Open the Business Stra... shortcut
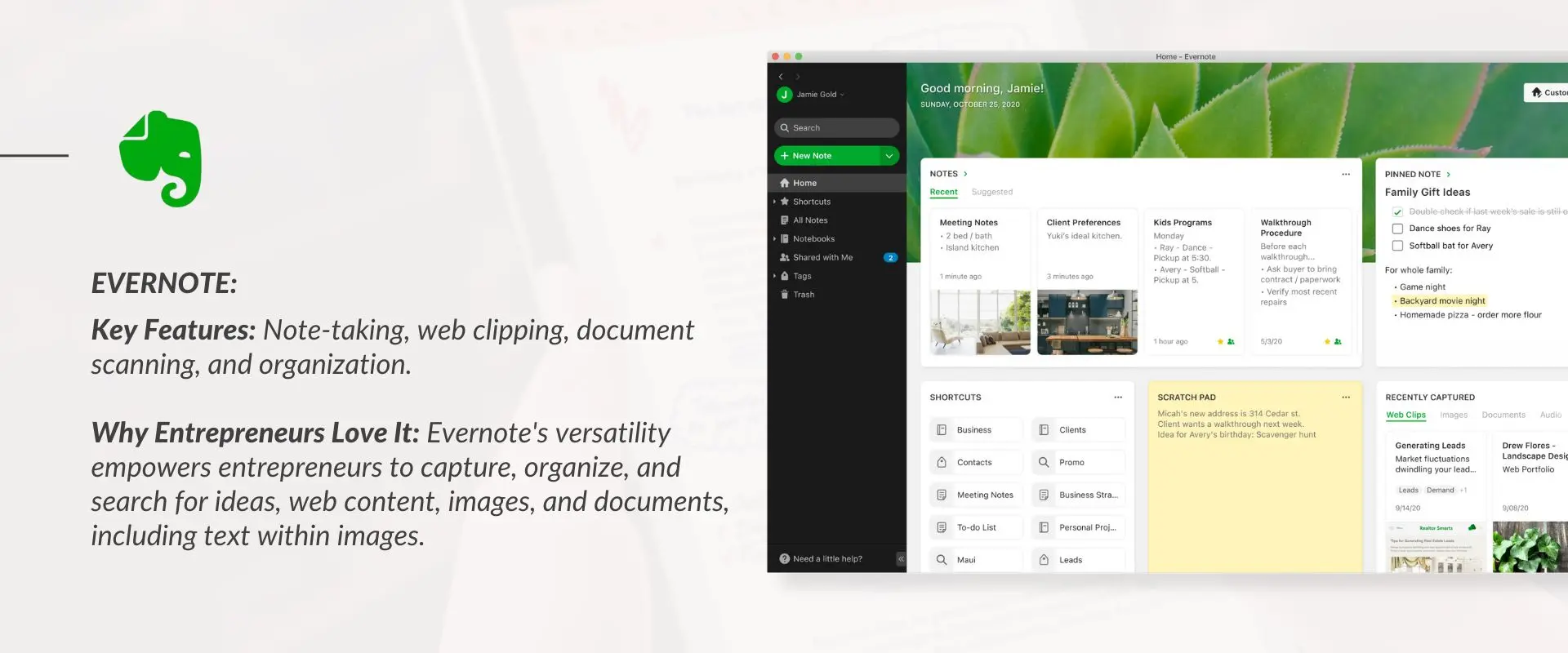 [1079, 495]
